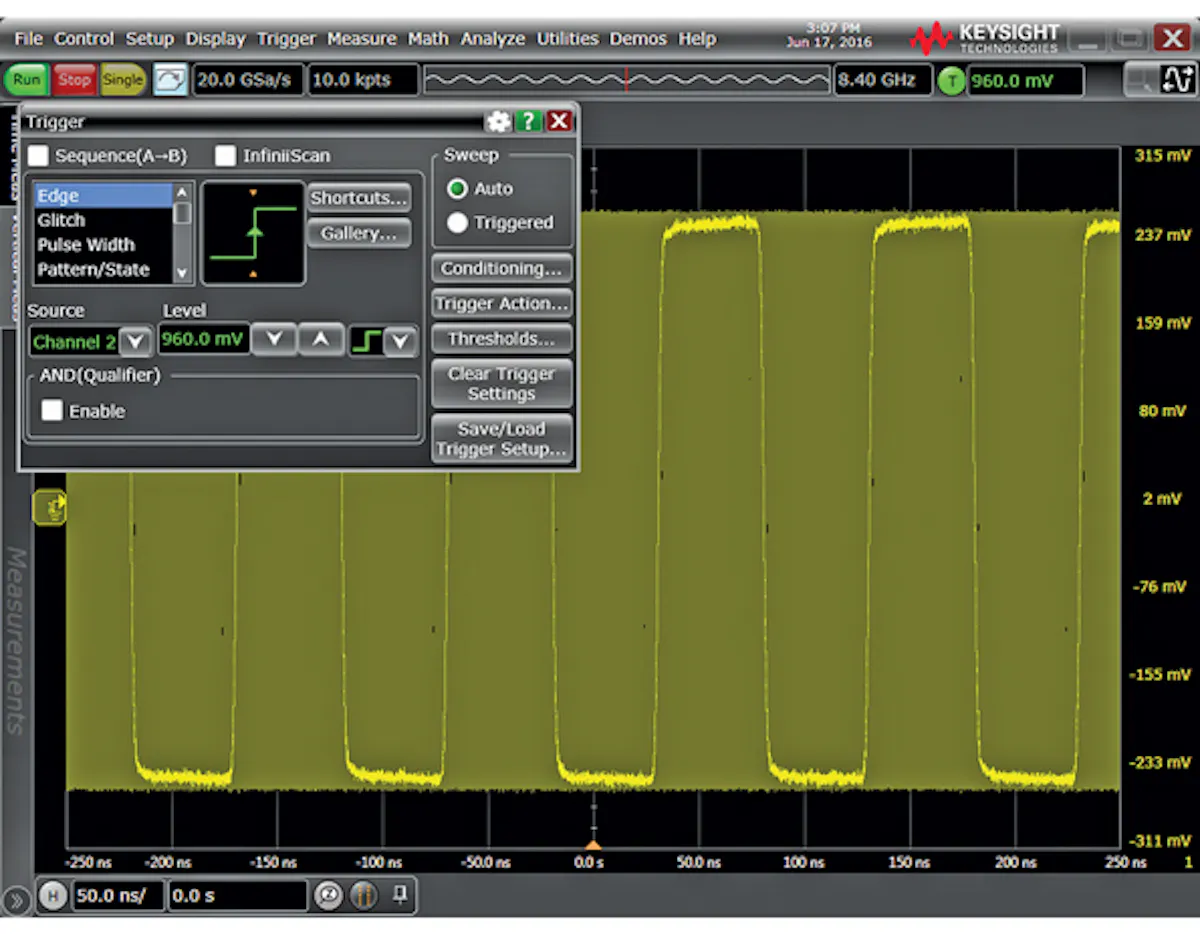This screenshot has width=1200, height=934.
Task: Click the trigger type list down arrow
Action: click(x=182, y=272)
